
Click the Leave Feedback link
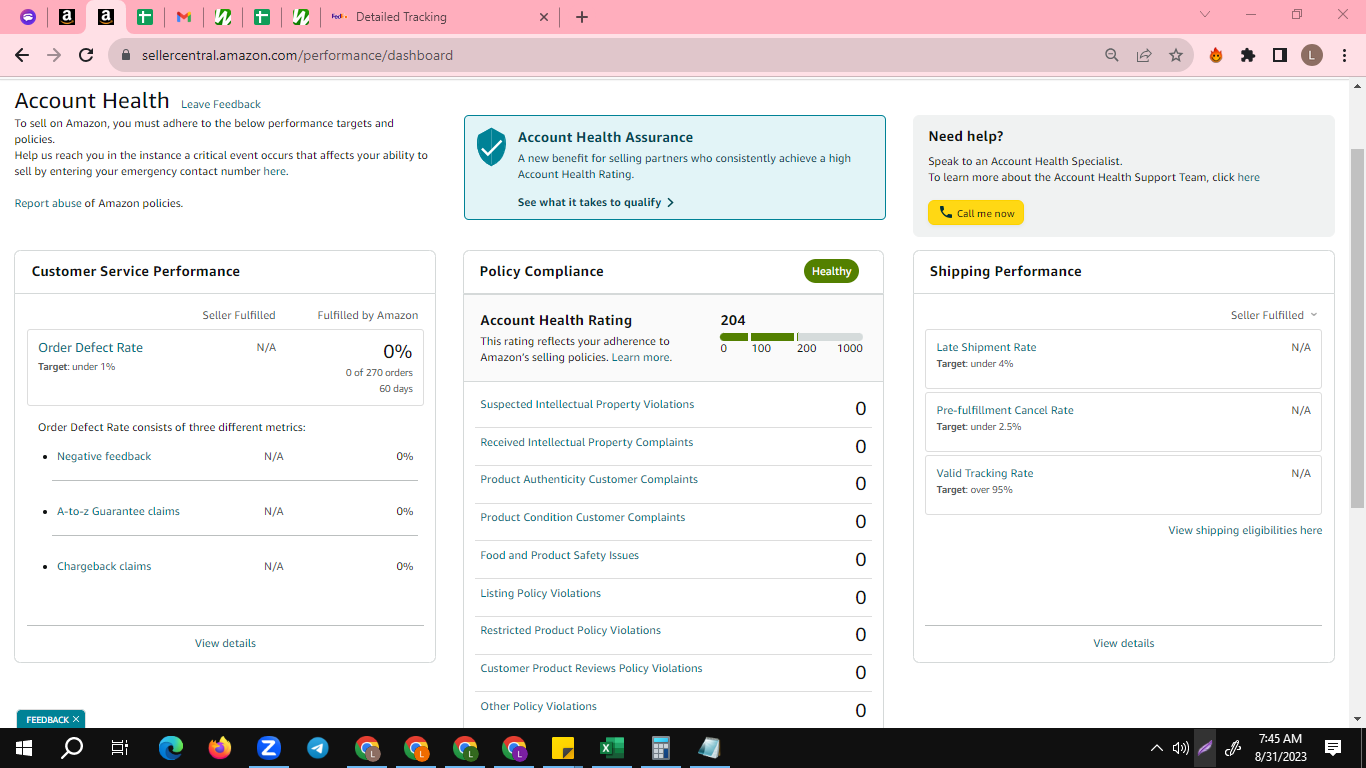(x=221, y=104)
